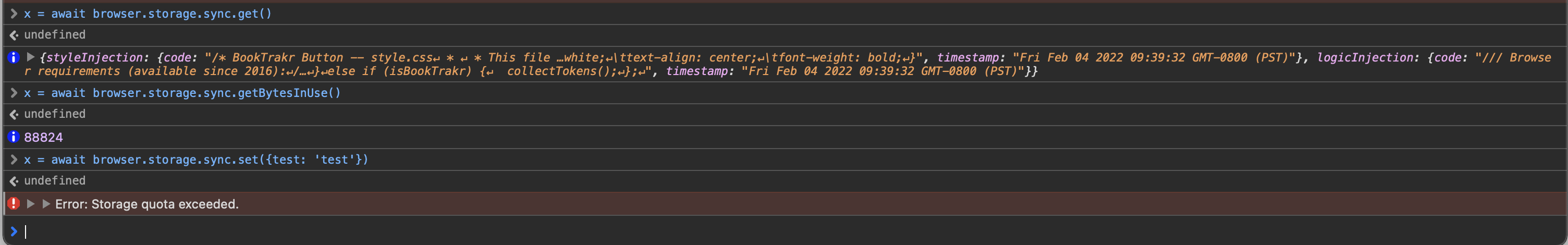
Task: Select the browser.storage.sync.get() command line
Action: 148,14
